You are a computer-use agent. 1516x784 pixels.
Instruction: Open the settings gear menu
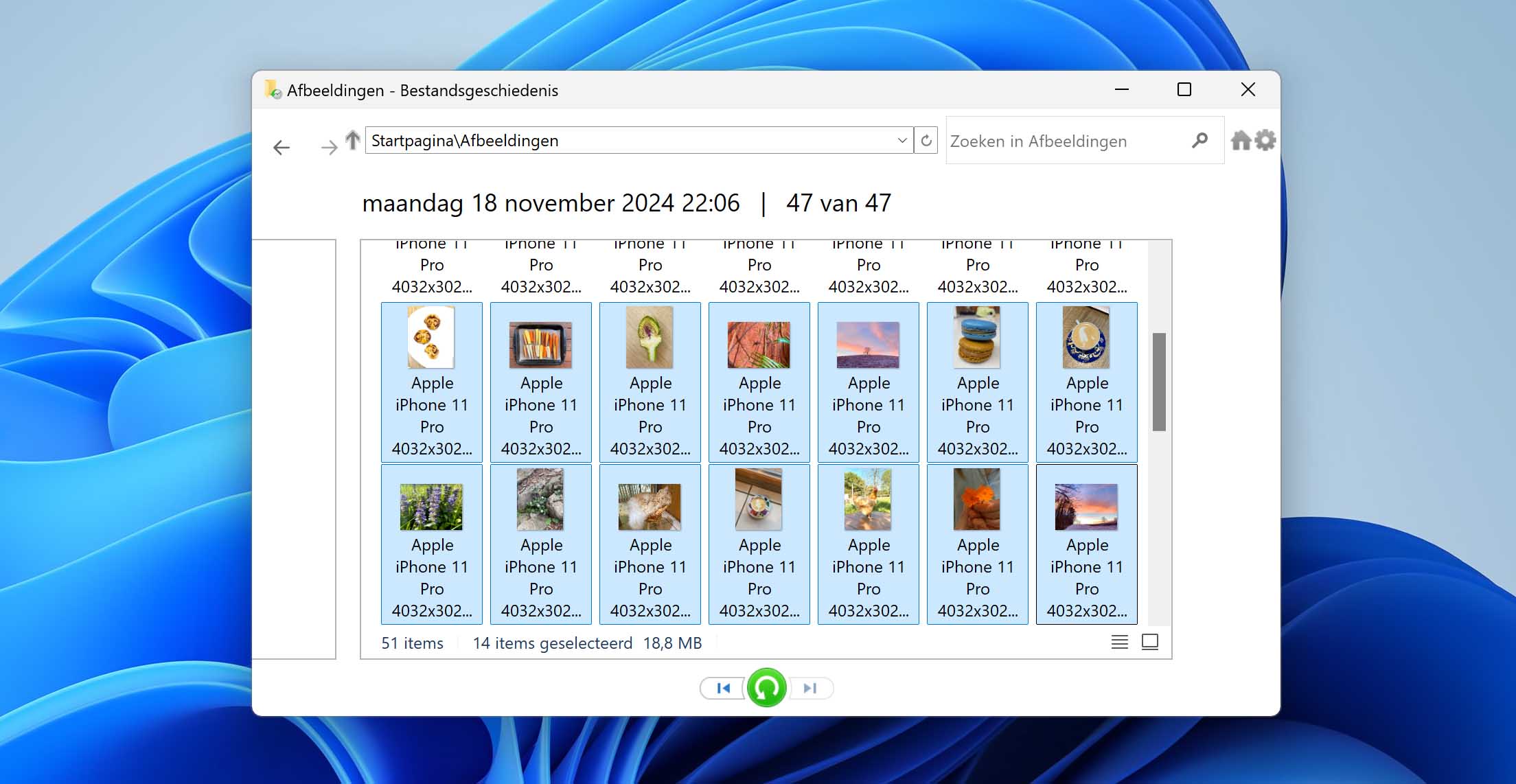point(1265,141)
